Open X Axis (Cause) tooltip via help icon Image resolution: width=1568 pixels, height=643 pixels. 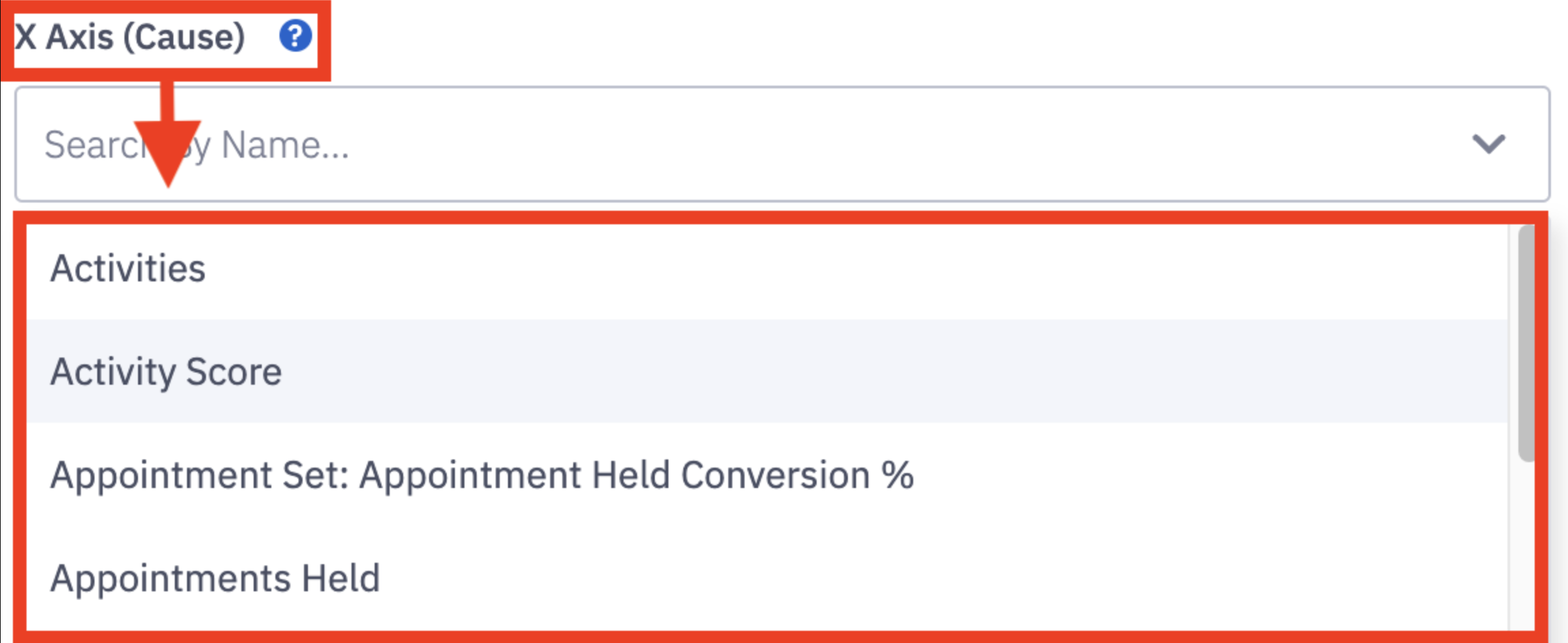click(296, 35)
